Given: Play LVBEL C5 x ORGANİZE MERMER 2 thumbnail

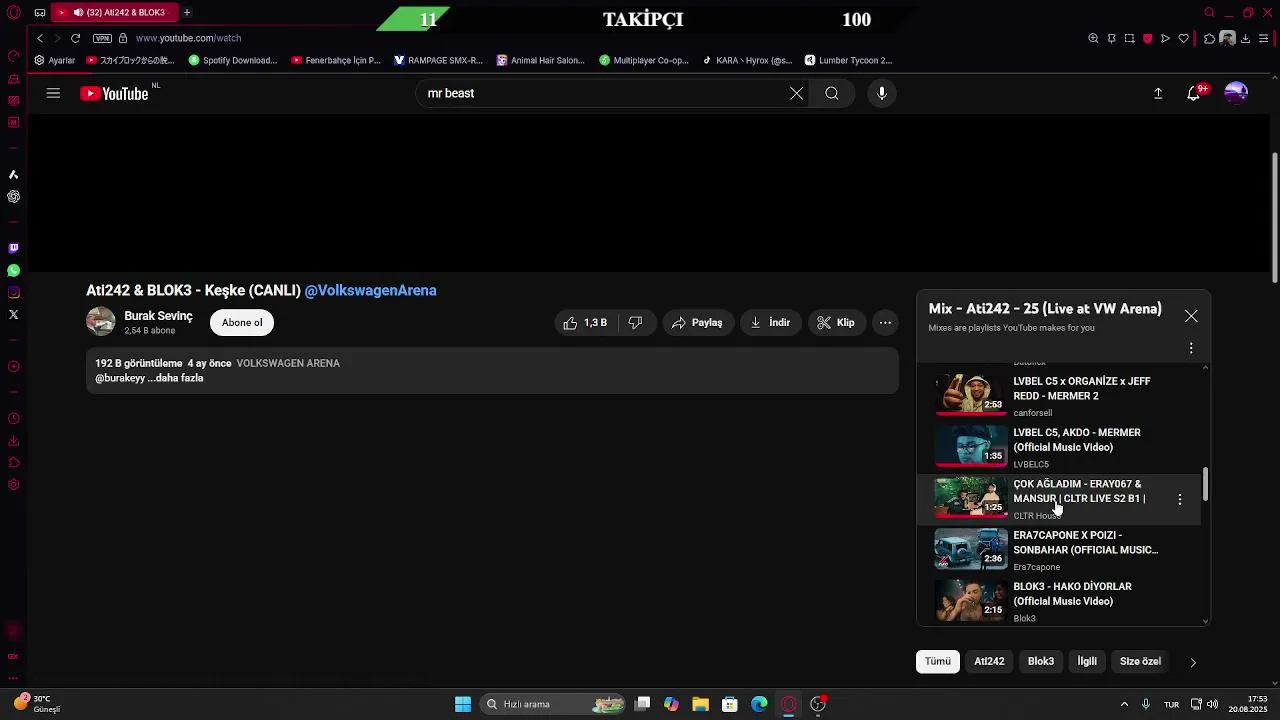Looking at the screenshot, I should 970,394.
